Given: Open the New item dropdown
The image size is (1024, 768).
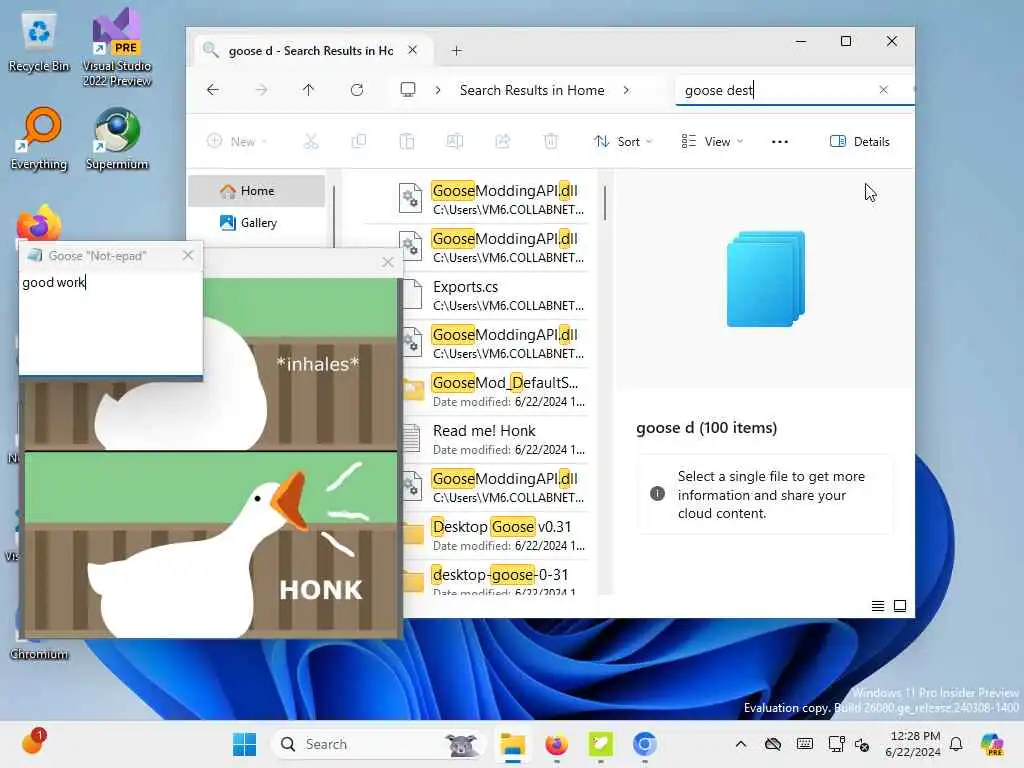Looking at the screenshot, I should coord(237,141).
